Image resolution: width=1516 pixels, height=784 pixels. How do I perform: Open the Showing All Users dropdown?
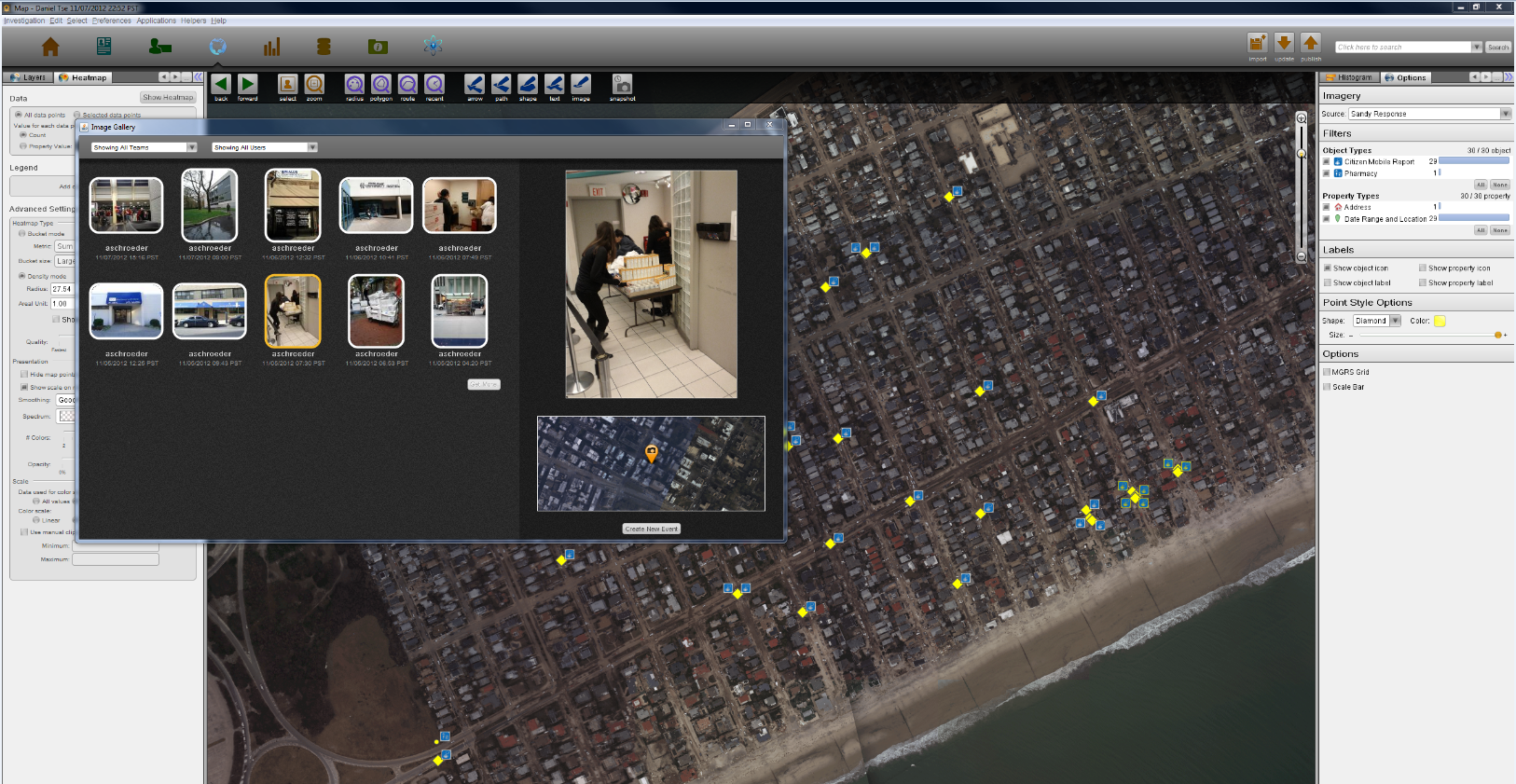click(x=265, y=147)
